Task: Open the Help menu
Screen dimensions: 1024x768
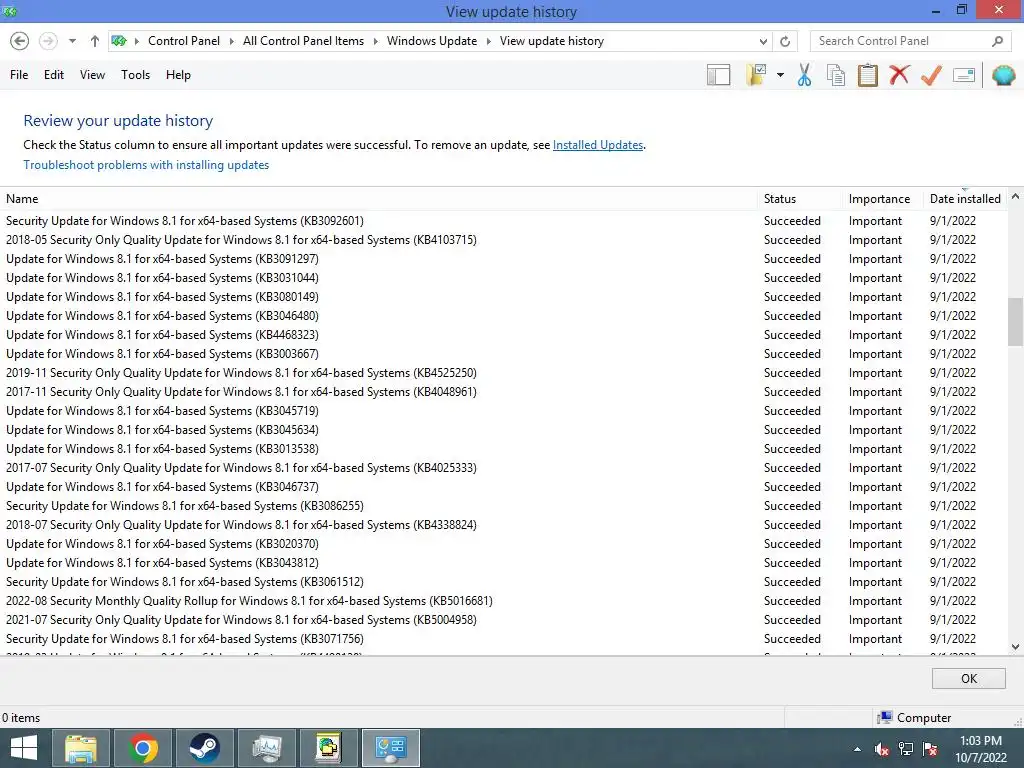Action: pyautogui.click(x=178, y=75)
